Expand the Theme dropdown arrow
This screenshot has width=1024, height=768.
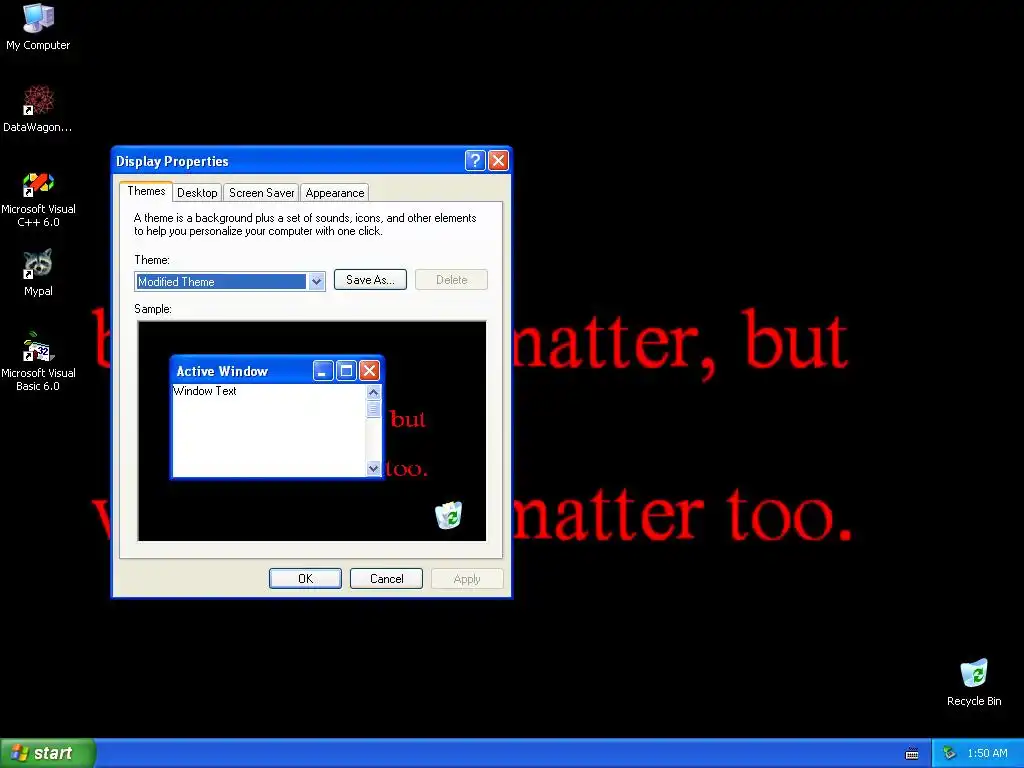[316, 281]
